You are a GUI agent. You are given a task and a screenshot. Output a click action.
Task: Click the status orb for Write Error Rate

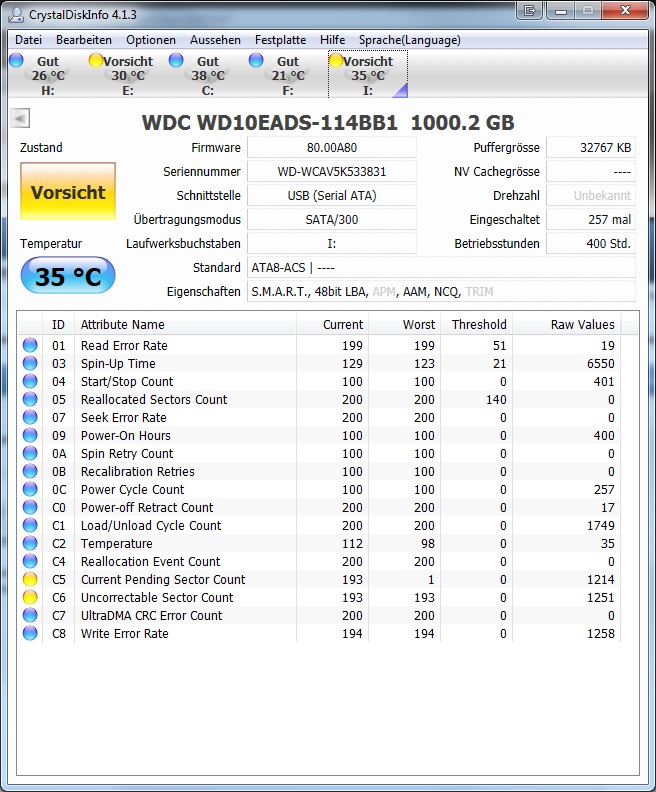point(30,633)
